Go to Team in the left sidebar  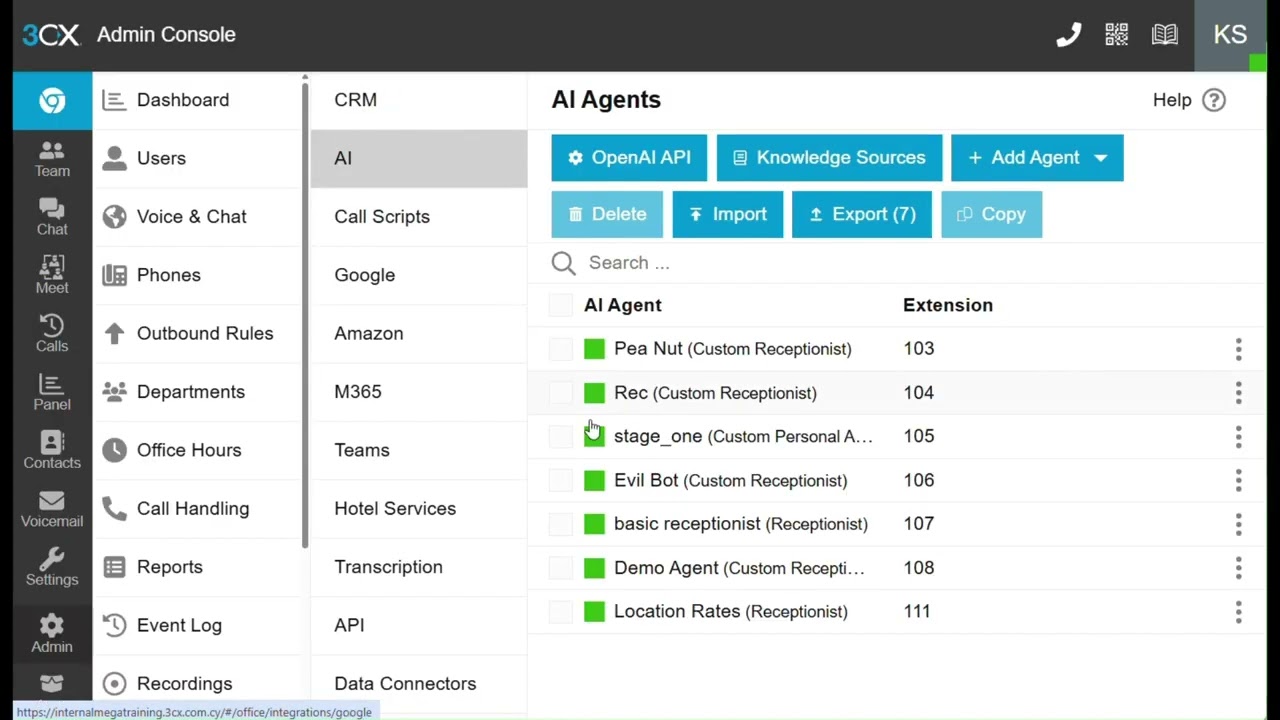click(x=52, y=159)
